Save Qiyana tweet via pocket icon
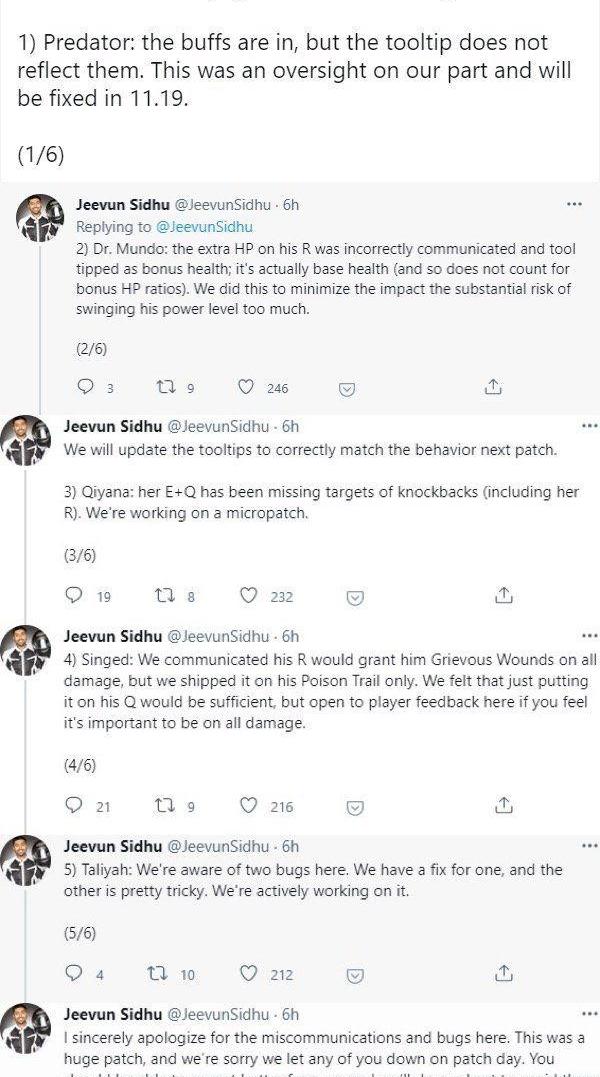Image resolution: width=600 pixels, height=1077 pixels. click(353, 596)
